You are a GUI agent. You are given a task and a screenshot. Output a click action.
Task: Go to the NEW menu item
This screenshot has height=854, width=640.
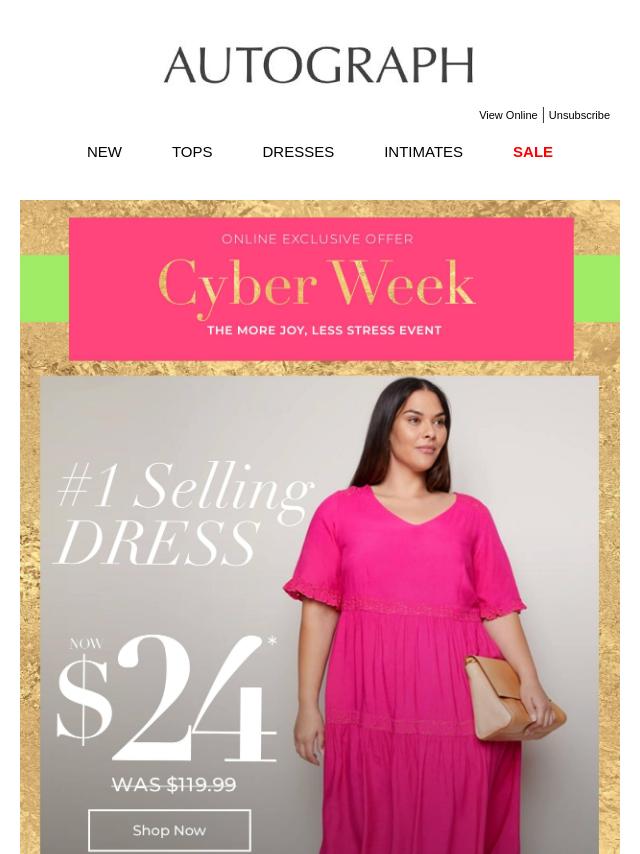point(104,152)
